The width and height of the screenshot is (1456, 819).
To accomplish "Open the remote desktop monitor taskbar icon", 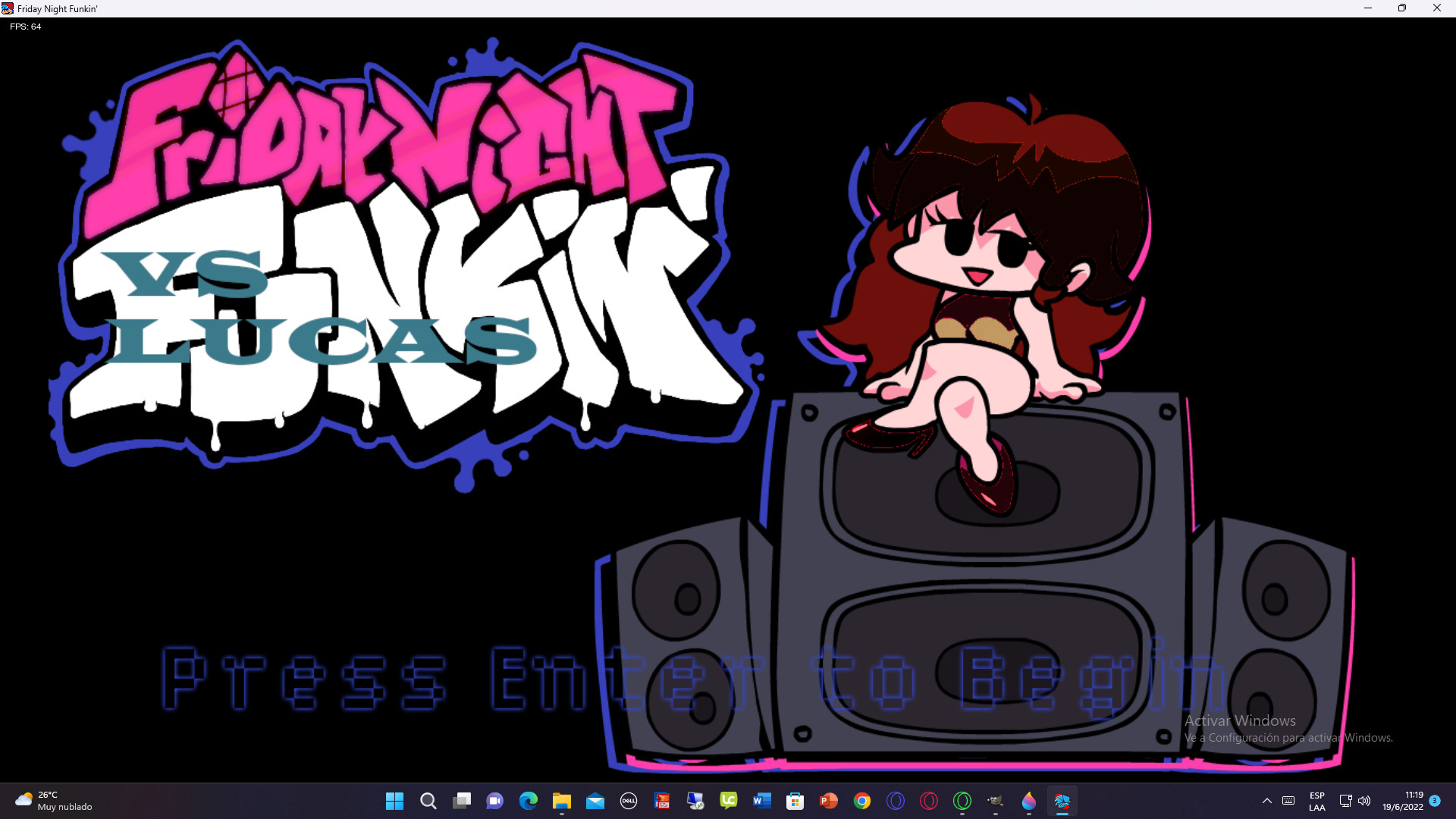I will [x=695, y=801].
